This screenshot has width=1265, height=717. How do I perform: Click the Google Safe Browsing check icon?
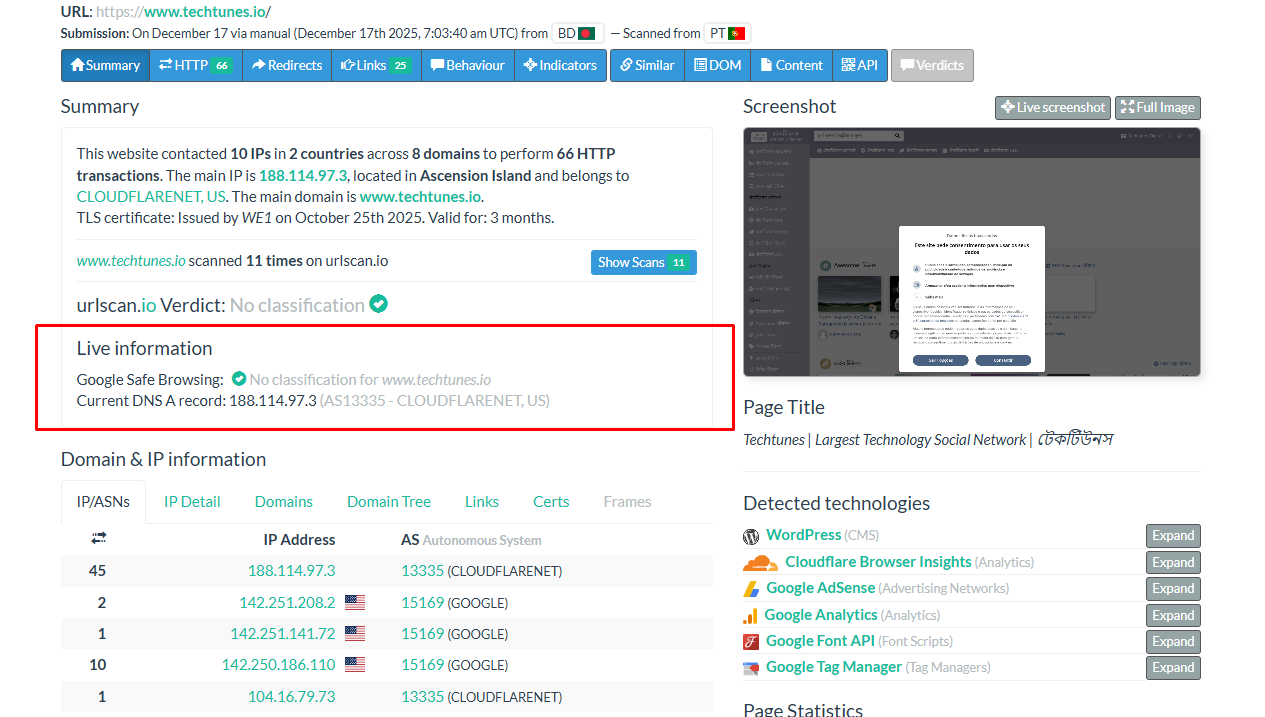pyautogui.click(x=239, y=379)
